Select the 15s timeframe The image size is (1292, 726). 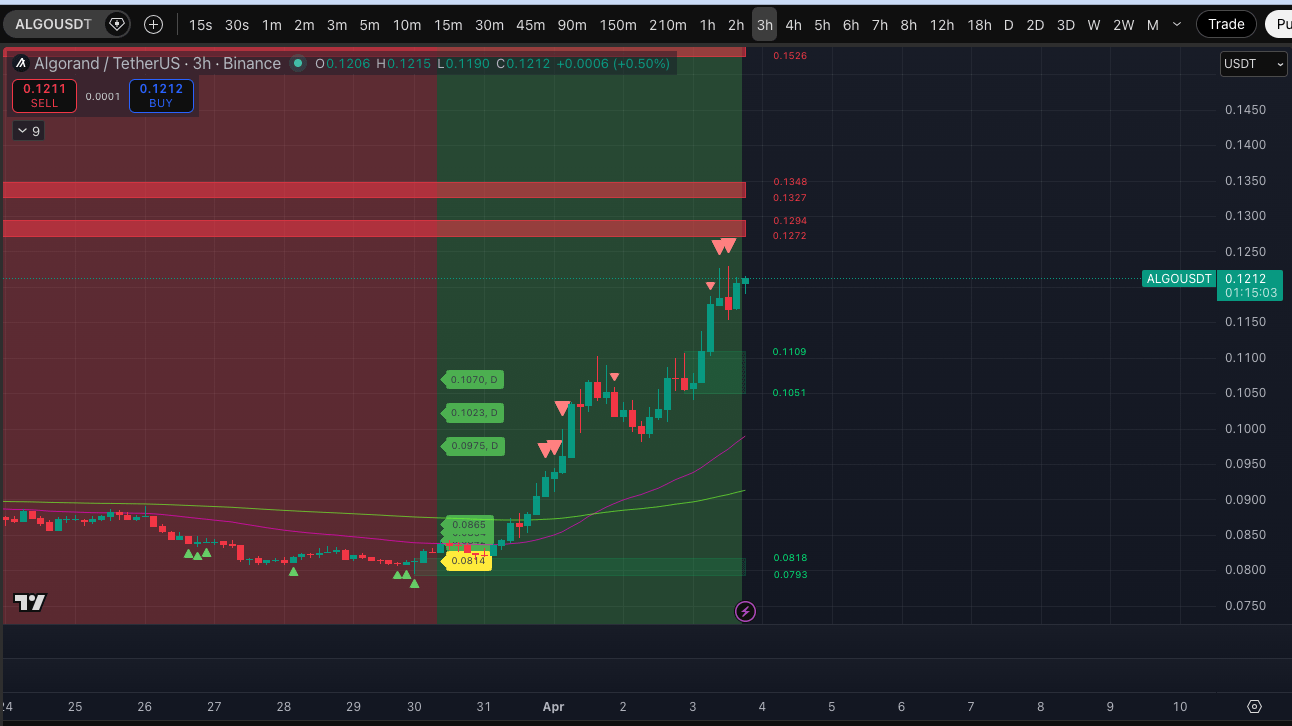pos(200,25)
